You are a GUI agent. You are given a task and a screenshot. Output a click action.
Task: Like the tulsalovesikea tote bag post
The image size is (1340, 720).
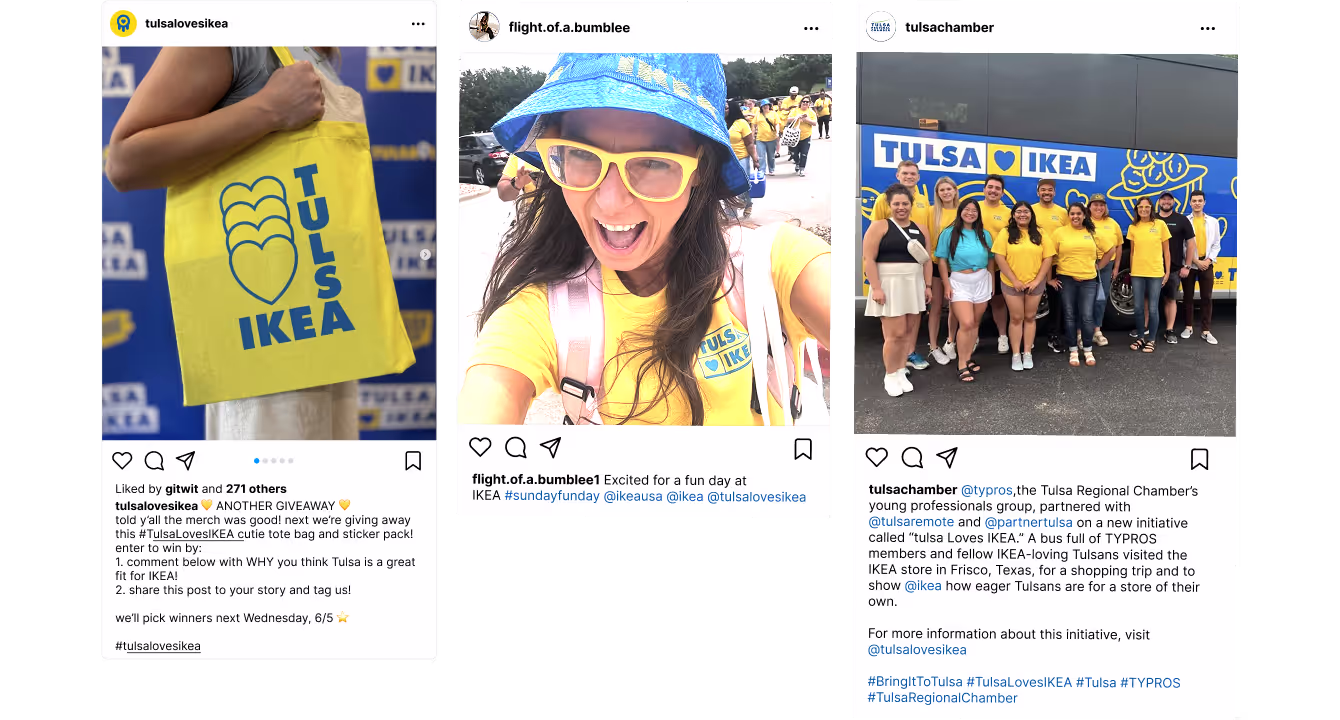click(122, 461)
